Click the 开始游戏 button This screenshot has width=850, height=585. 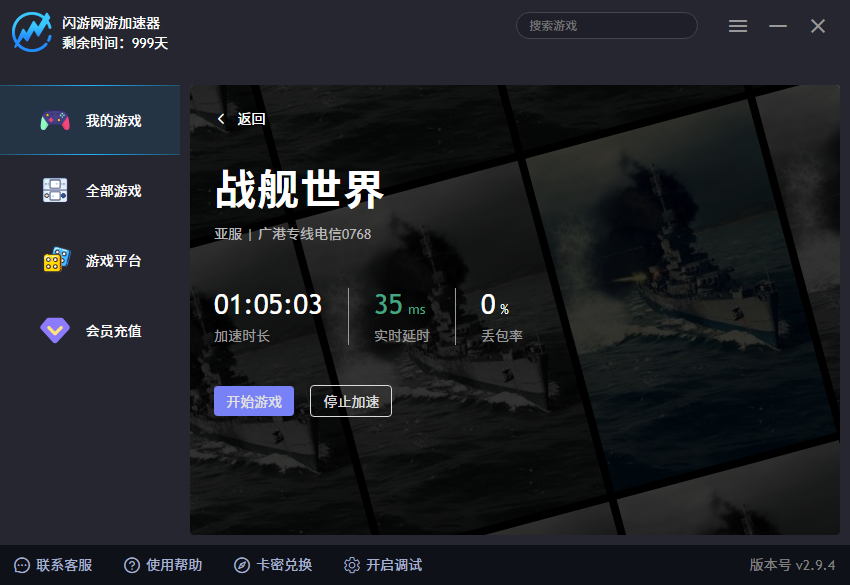[254, 401]
